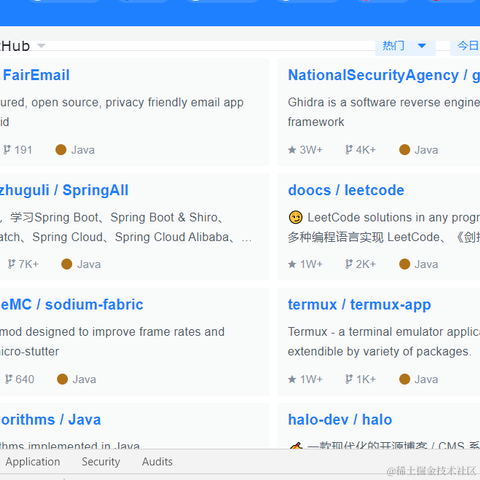The image size is (480, 480).
Task: Click the '640' fork count
Action: (x=25, y=379)
